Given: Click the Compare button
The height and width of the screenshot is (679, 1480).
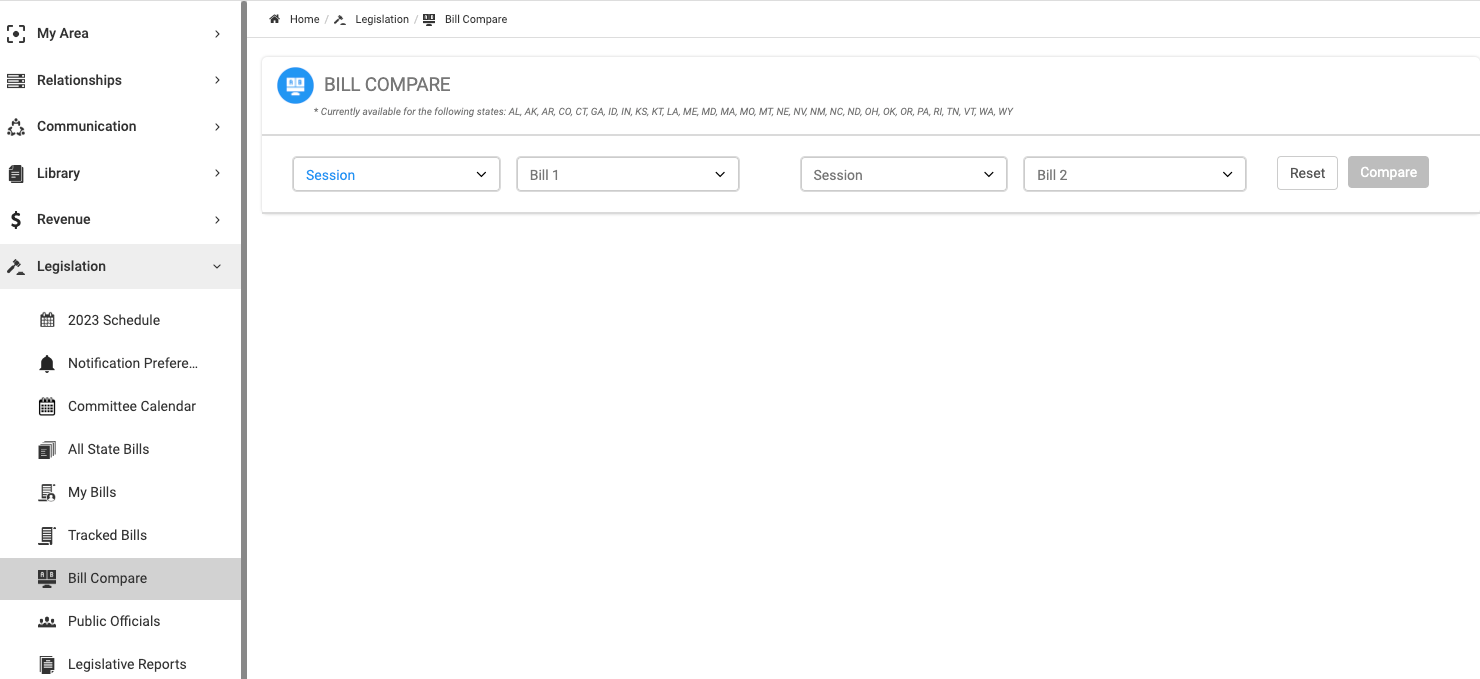Looking at the screenshot, I should (1388, 172).
